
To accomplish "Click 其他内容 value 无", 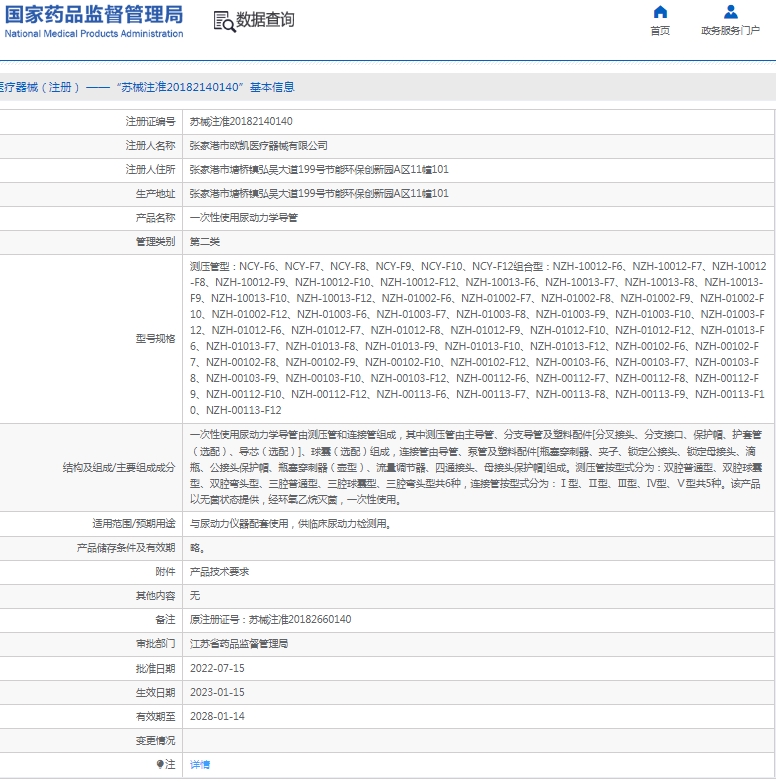I will click(x=194, y=595).
